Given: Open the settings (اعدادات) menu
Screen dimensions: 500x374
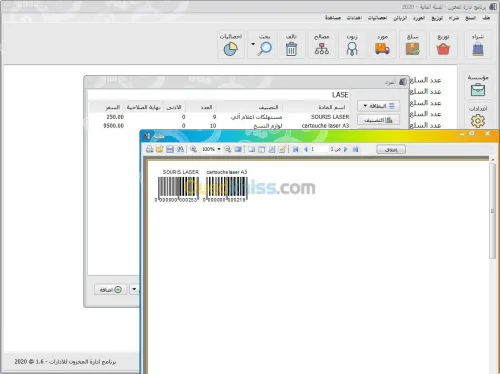Looking at the screenshot, I should coord(354,18).
